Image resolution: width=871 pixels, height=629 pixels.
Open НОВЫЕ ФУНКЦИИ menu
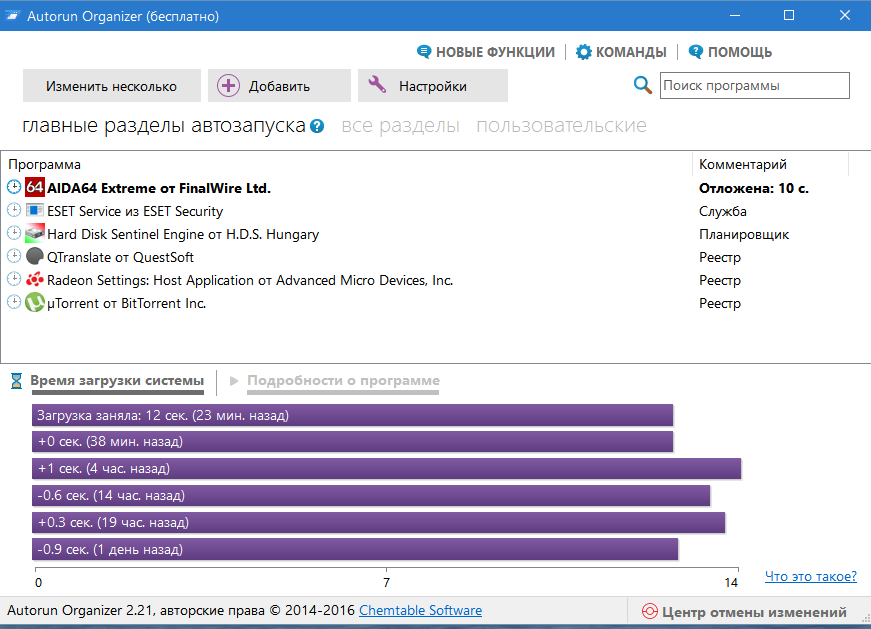point(485,52)
